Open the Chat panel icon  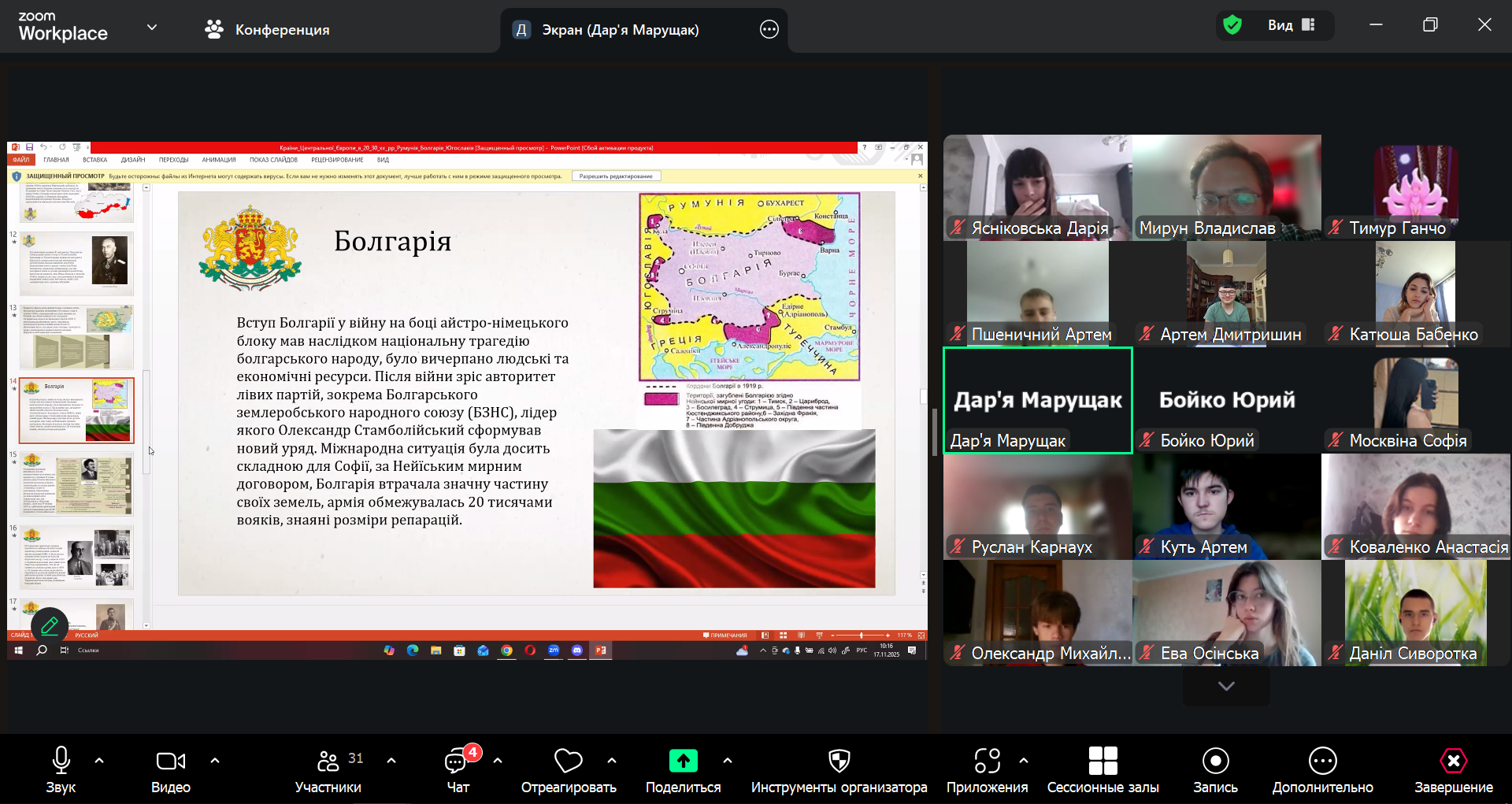[x=457, y=761]
